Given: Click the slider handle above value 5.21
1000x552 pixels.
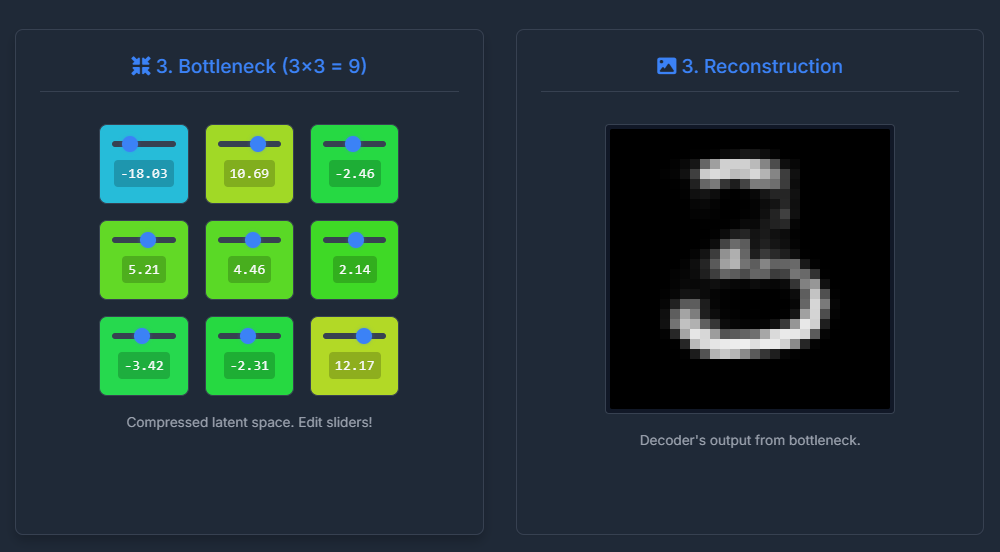Looking at the screenshot, I should 148,240.
